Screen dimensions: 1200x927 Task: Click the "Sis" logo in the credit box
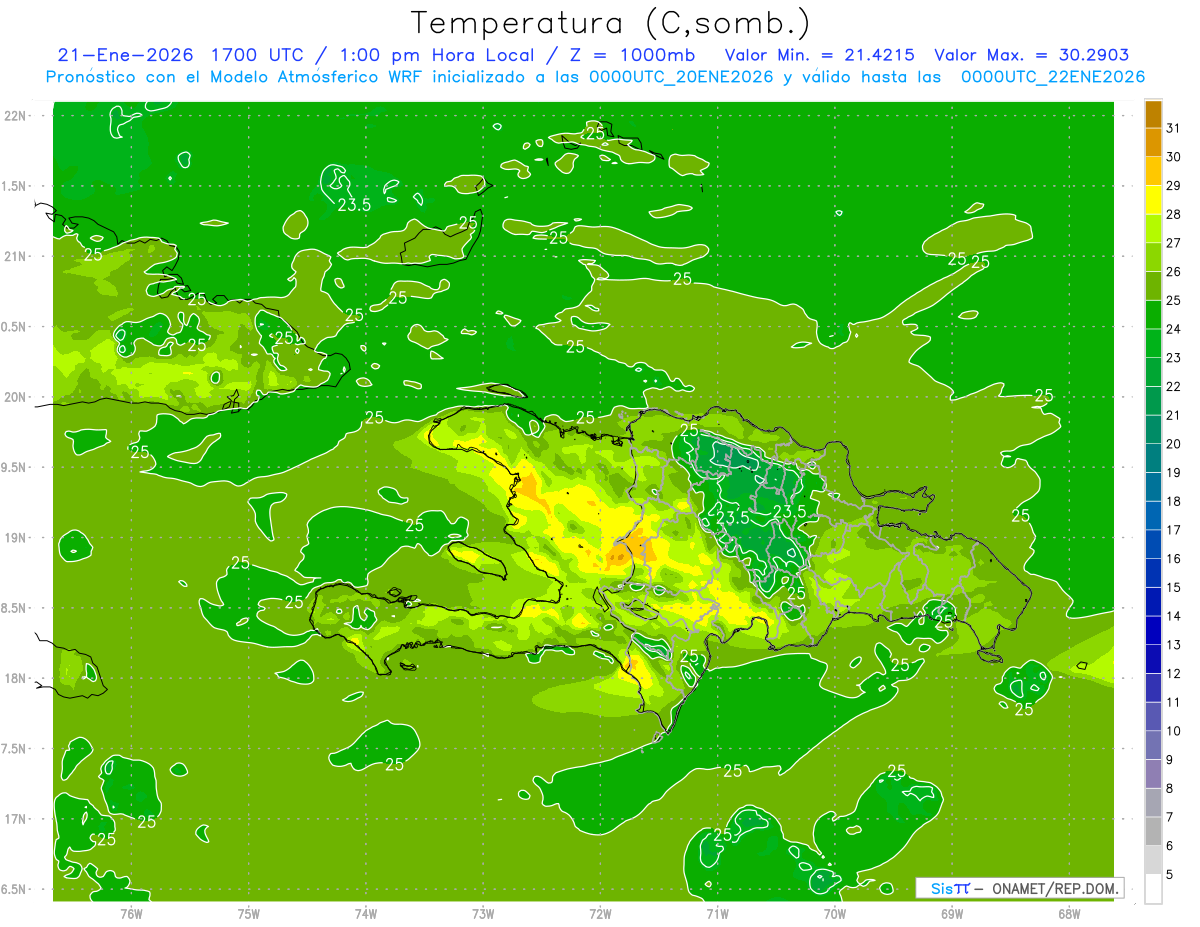click(x=944, y=888)
